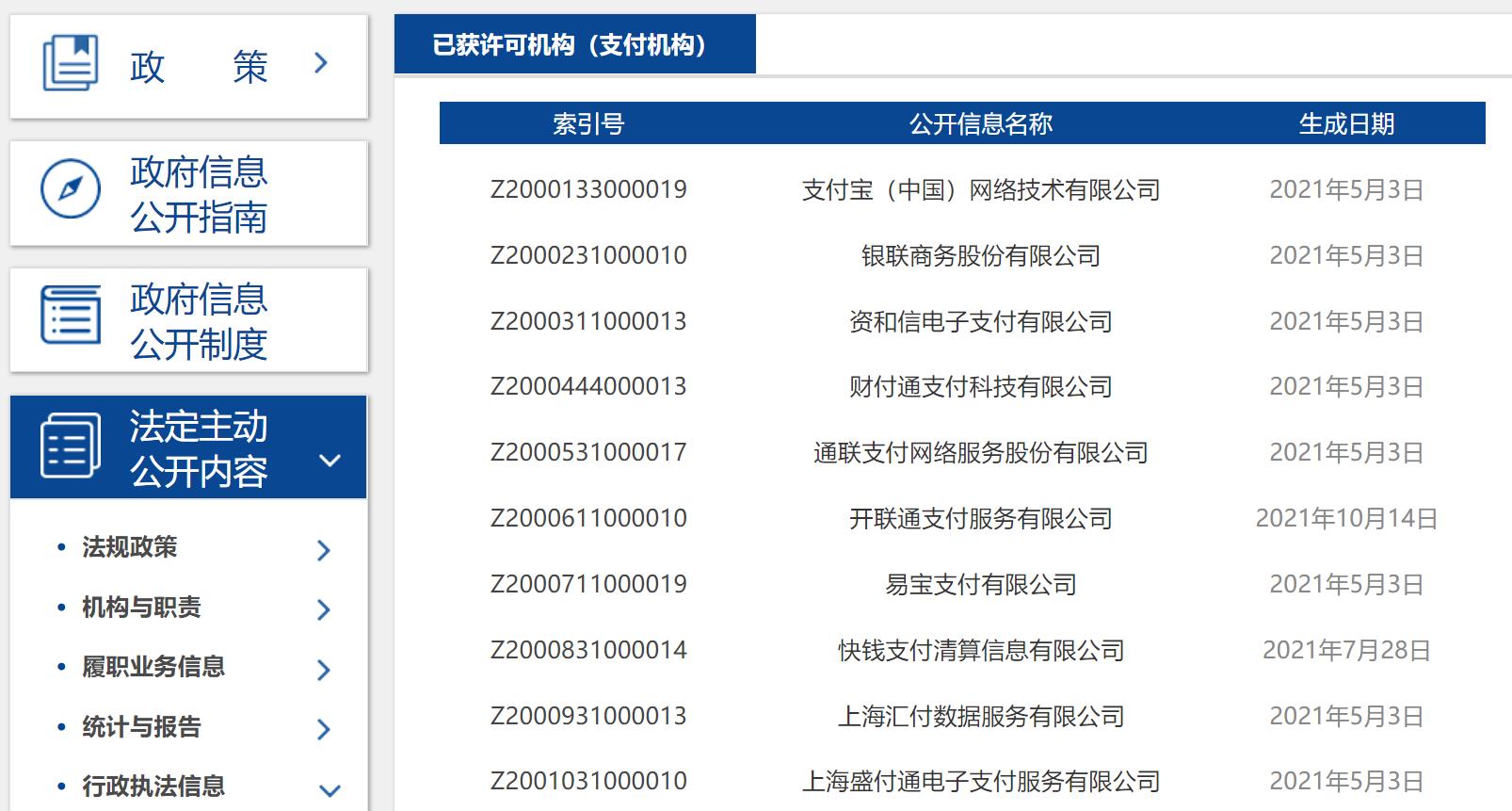Collapse 行政执法信息 chevron

tap(330, 790)
